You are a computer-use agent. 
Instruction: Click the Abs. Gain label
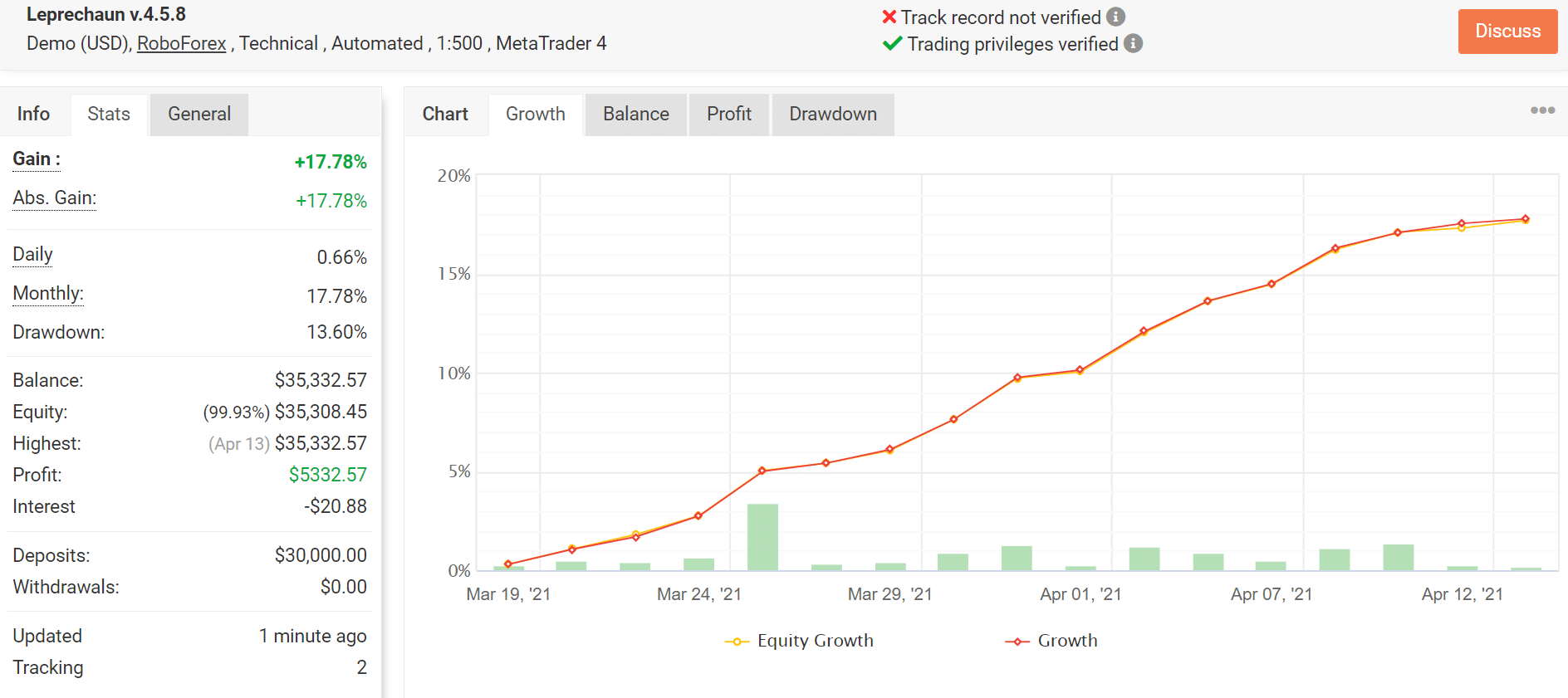coord(55,198)
